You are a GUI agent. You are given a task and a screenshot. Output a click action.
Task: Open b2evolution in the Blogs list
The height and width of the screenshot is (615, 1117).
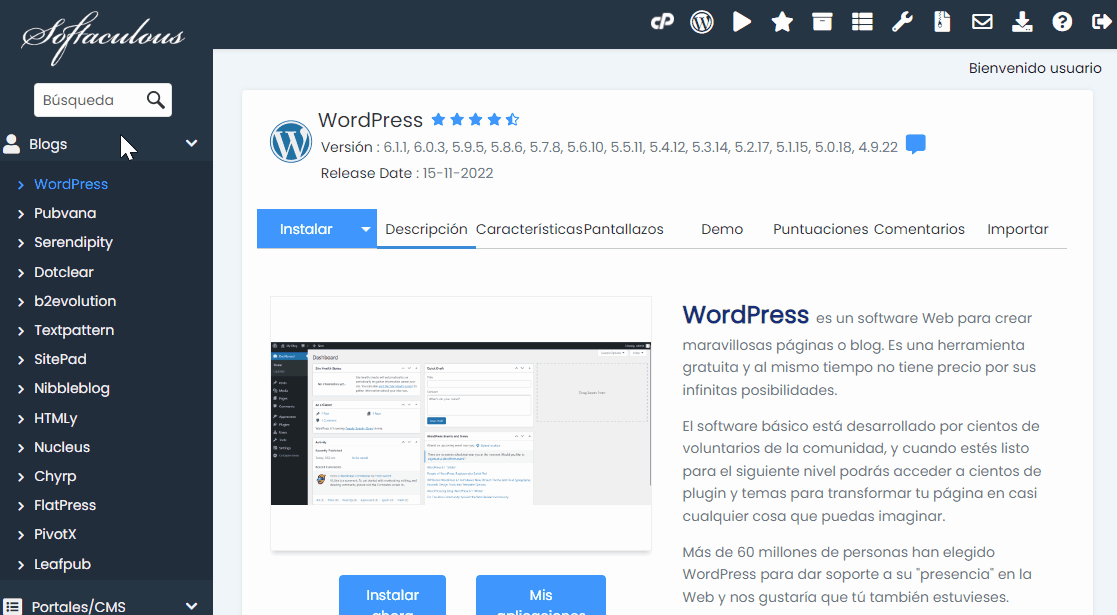[75, 301]
